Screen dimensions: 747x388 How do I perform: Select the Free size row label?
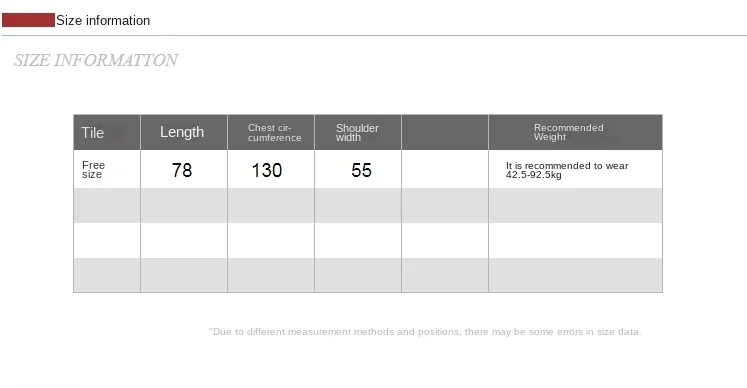click(x=93, y=170)
